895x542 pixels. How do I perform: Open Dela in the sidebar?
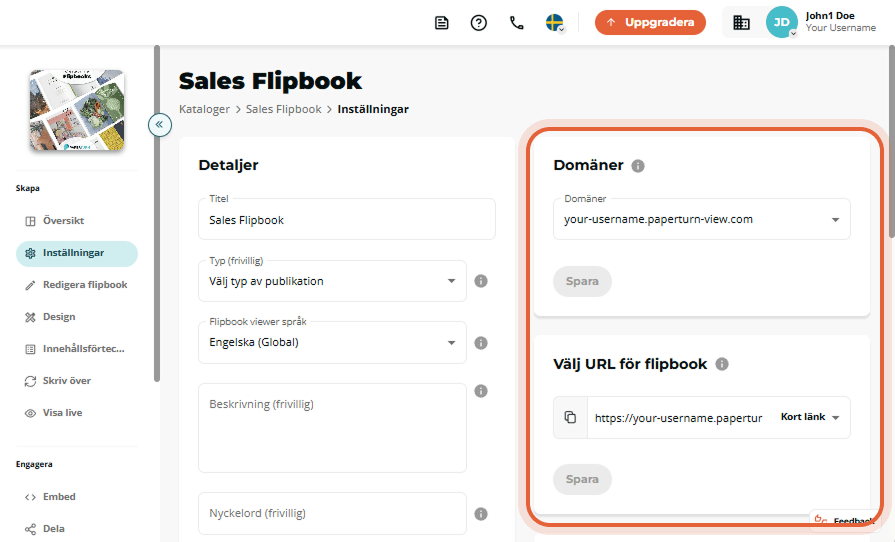click(76, 528)
